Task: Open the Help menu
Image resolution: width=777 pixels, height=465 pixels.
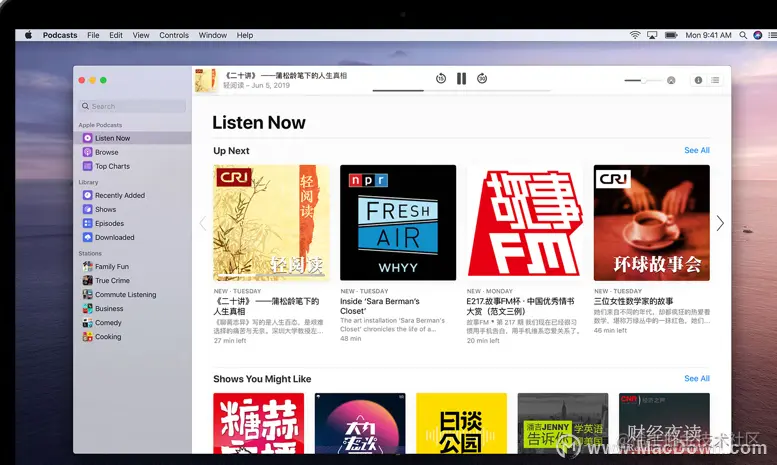Action: point(245,35)
